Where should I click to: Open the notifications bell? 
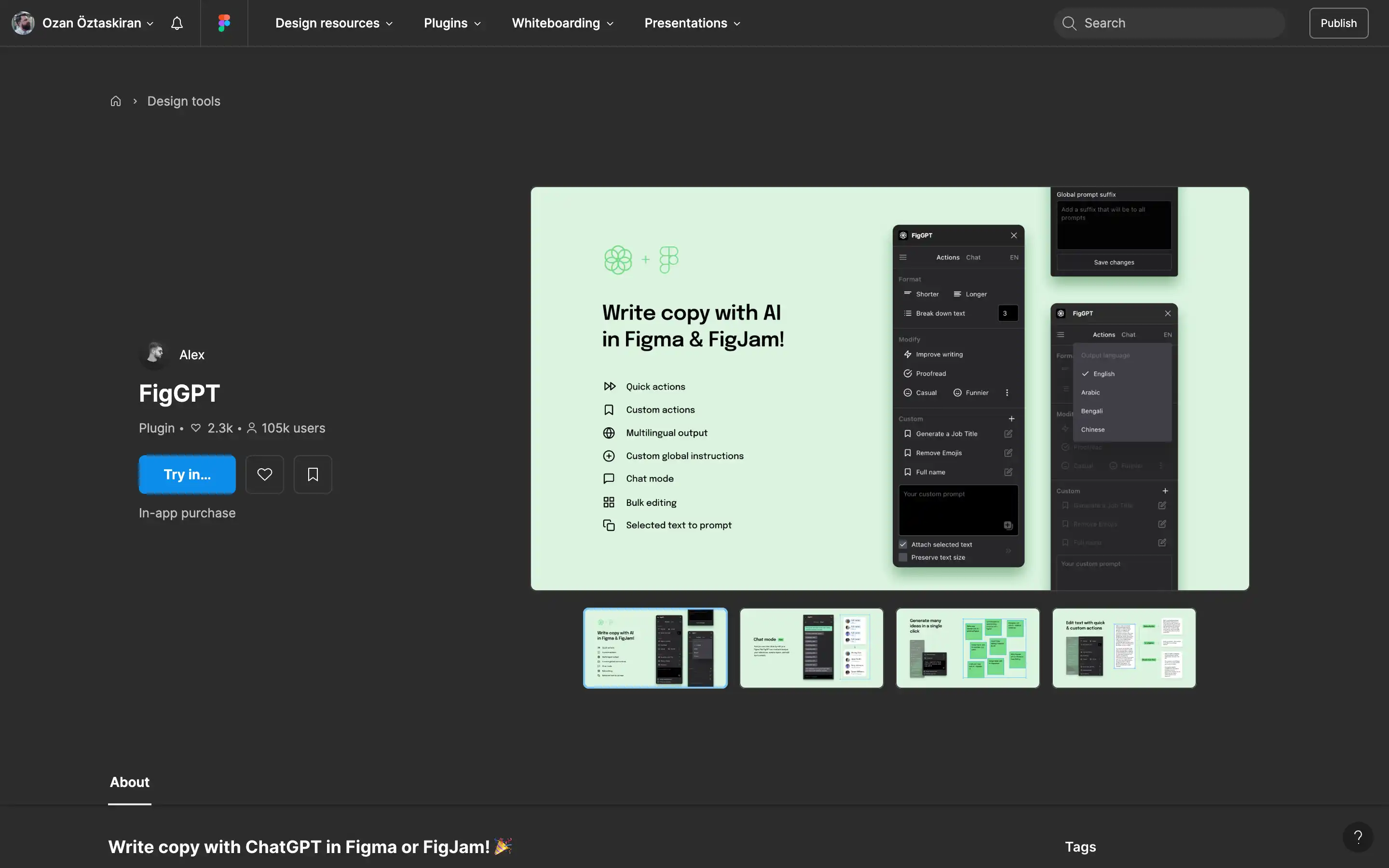point(177,23)
